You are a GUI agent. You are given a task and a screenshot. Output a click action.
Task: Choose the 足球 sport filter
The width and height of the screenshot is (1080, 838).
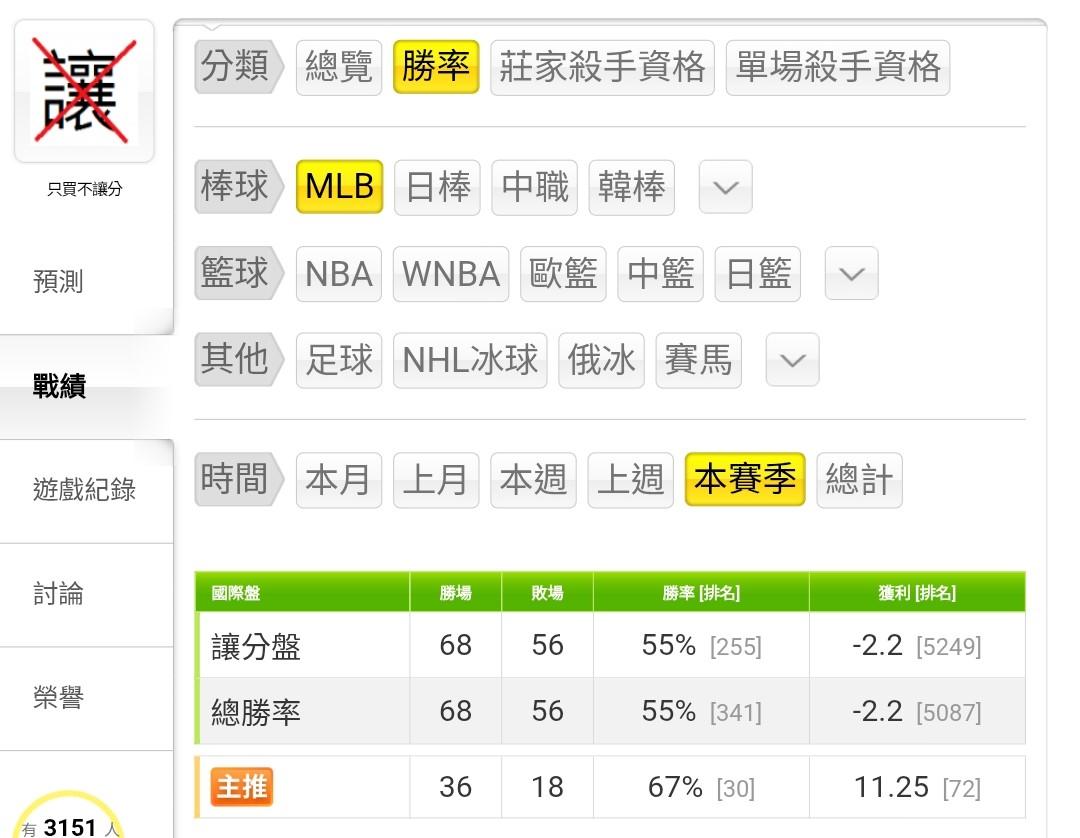pos(339,360)
